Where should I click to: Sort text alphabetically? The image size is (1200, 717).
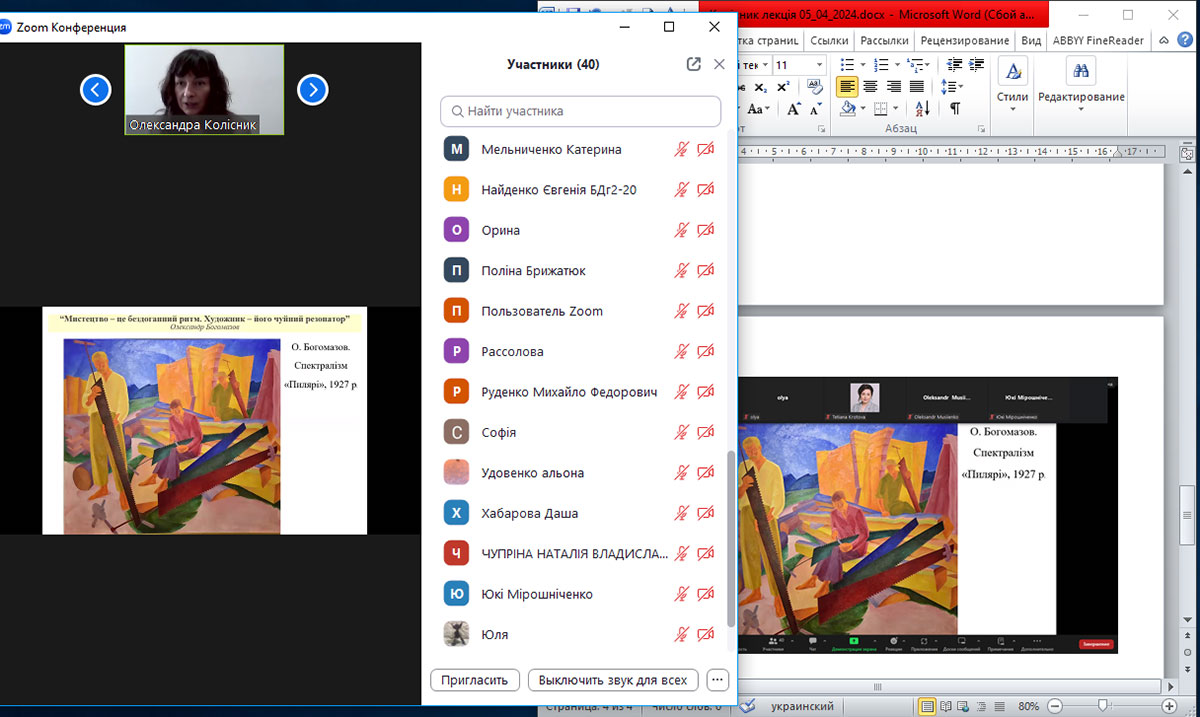[921, 109]
